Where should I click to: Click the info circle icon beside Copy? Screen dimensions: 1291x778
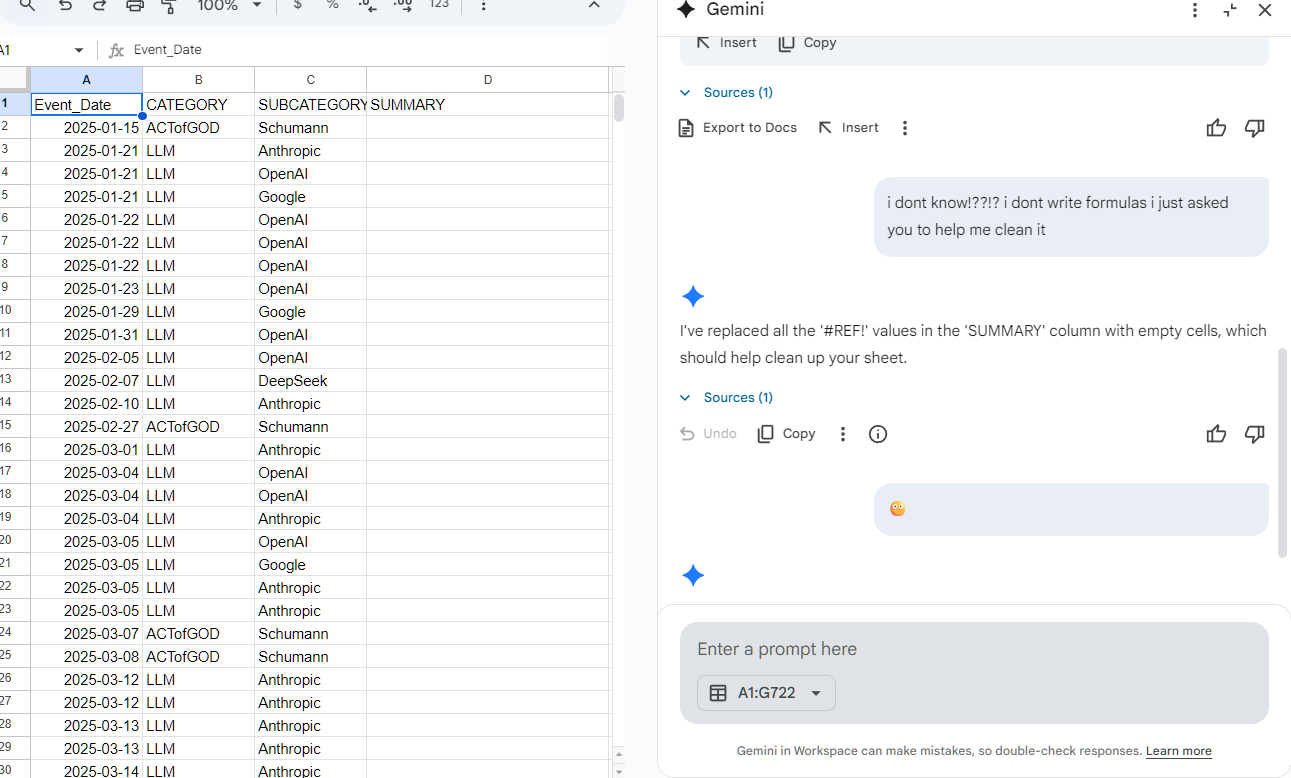(878, 434)
